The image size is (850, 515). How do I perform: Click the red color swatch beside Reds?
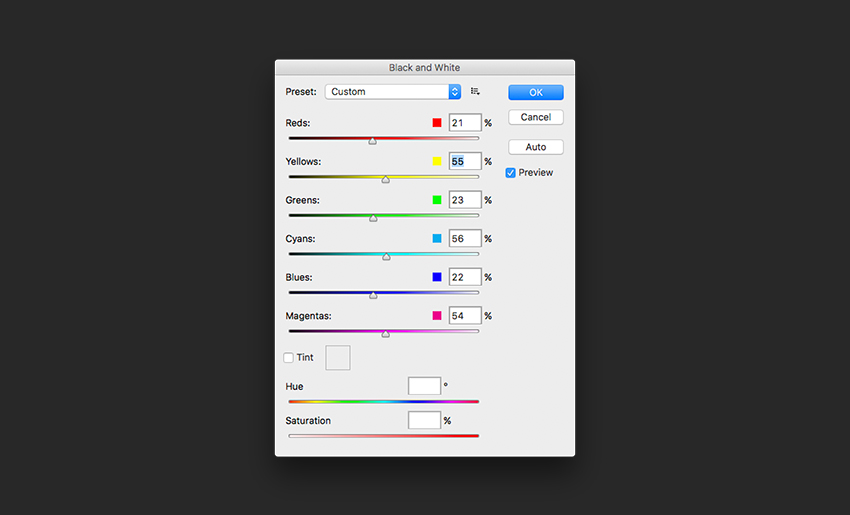coord(437,123)
